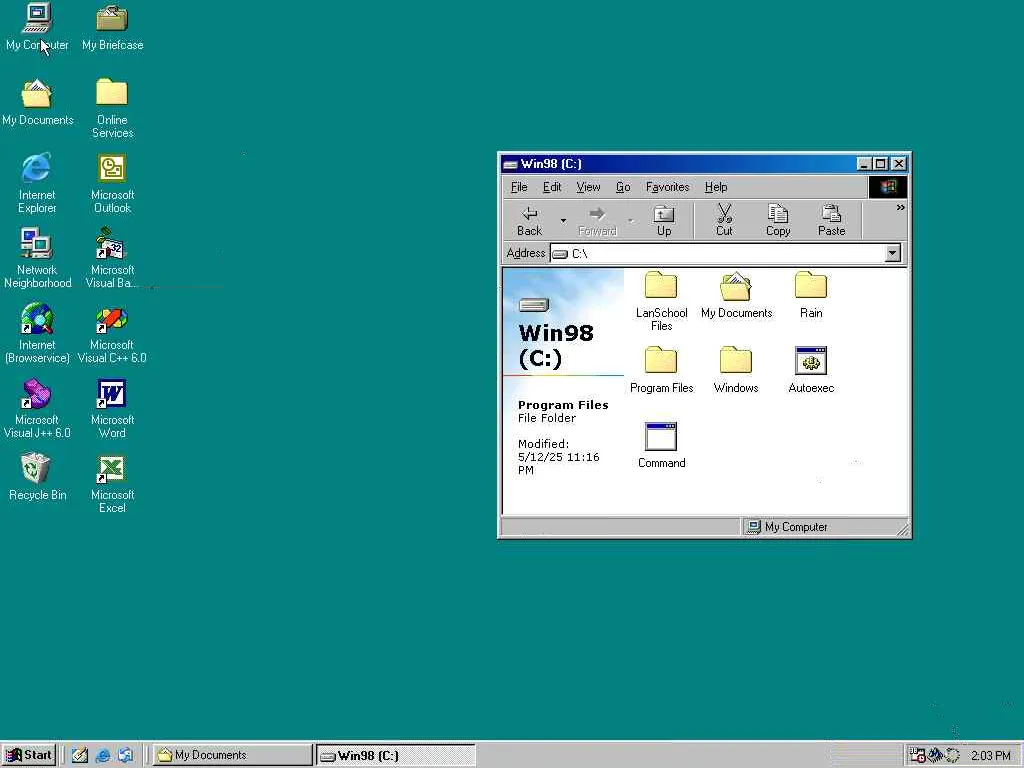The width and height of the screenshot is (1024, 768).
Task: Click the Start button
Action: click(x=29, y=755)
